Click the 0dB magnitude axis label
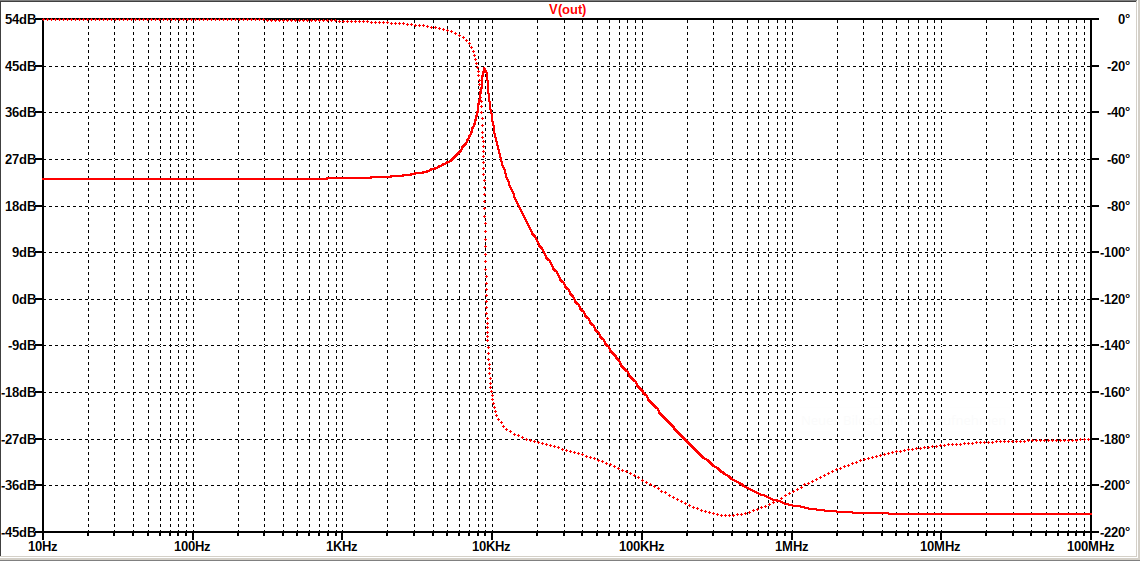Viewport: 1140px width, 561px height. point(22,299)
